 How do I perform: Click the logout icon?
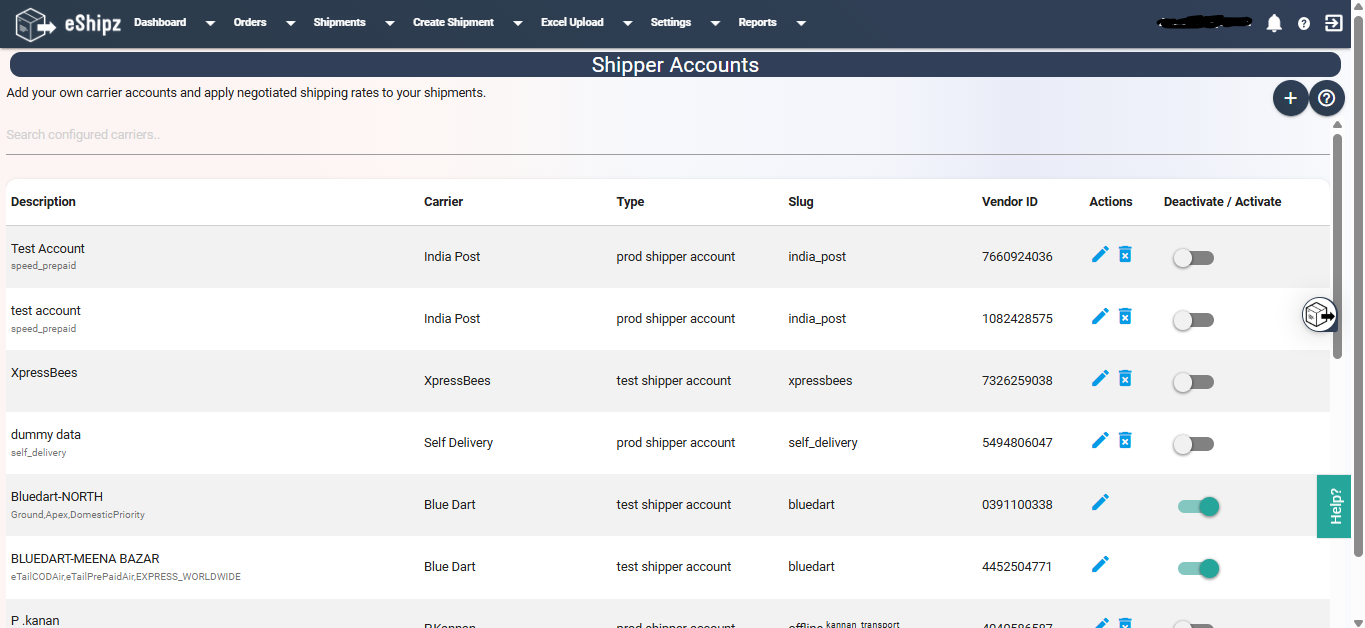1333,23
